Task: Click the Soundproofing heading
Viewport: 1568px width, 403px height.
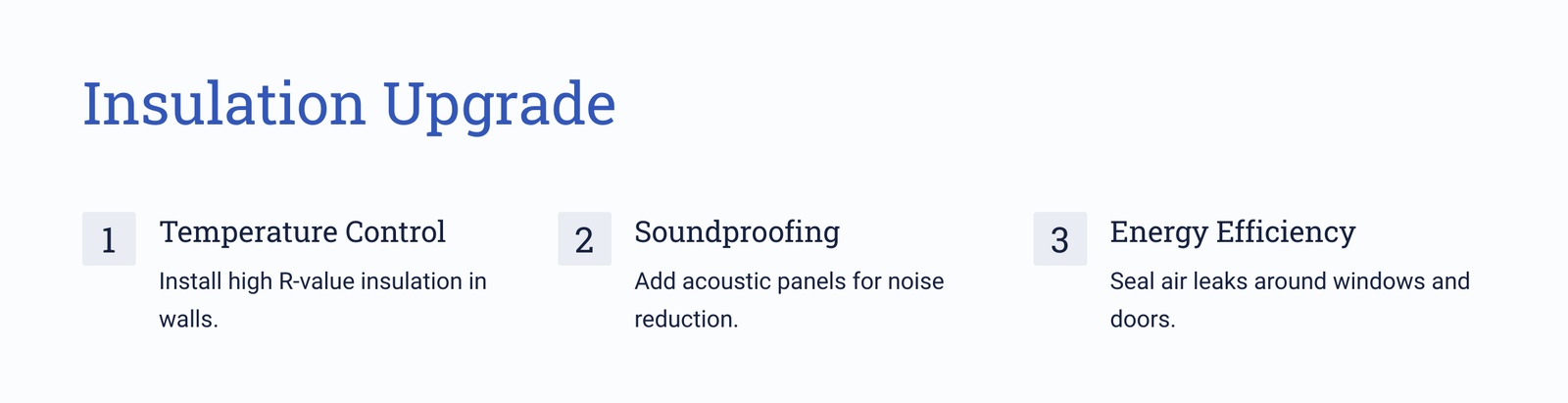Action: pos(737,232)
